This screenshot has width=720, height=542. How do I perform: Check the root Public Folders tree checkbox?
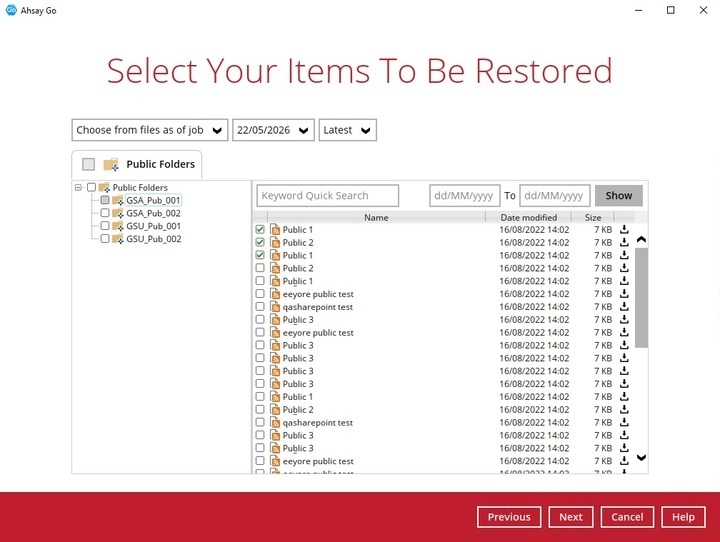[91, 187]
